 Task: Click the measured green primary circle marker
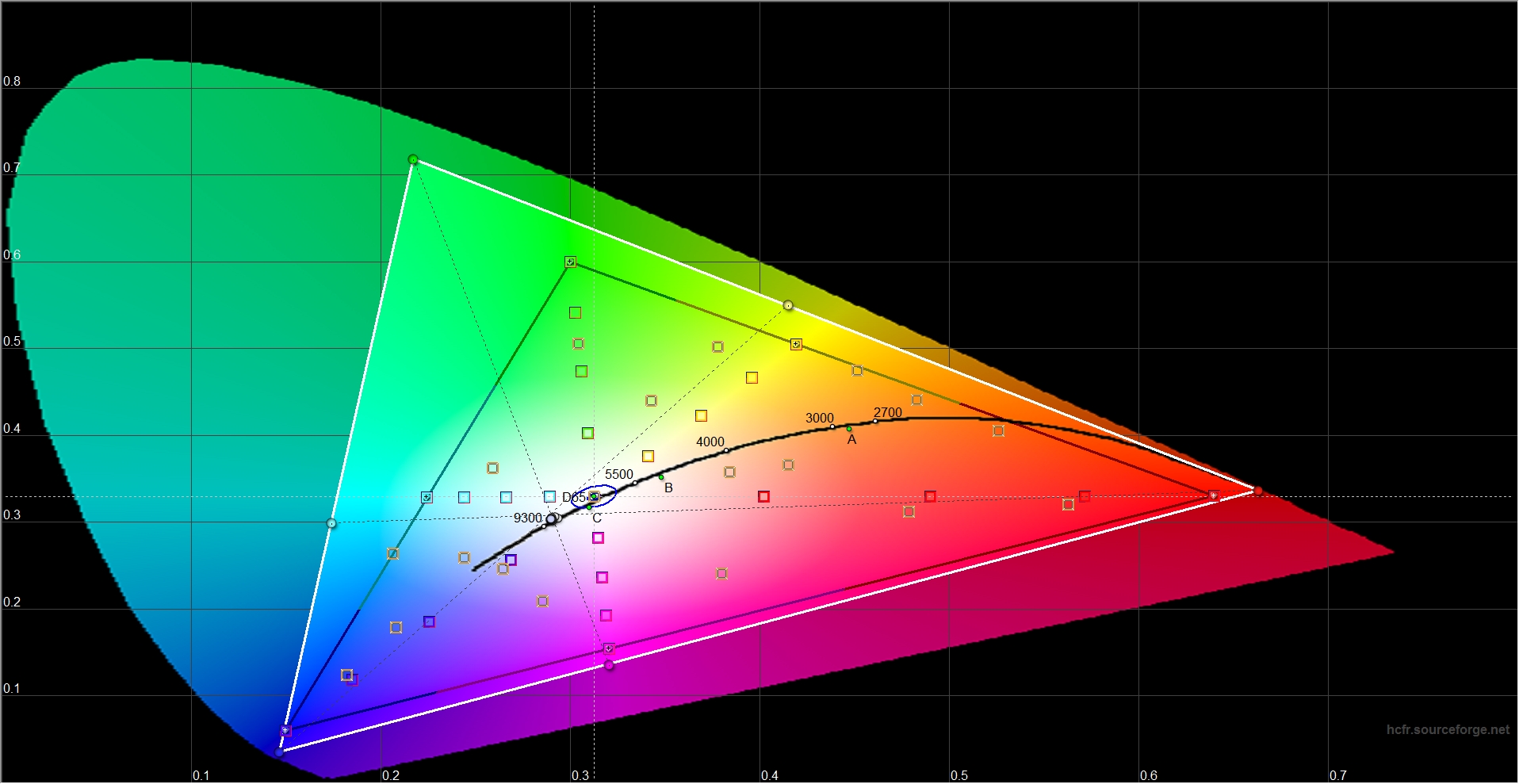tap(413, 160)
